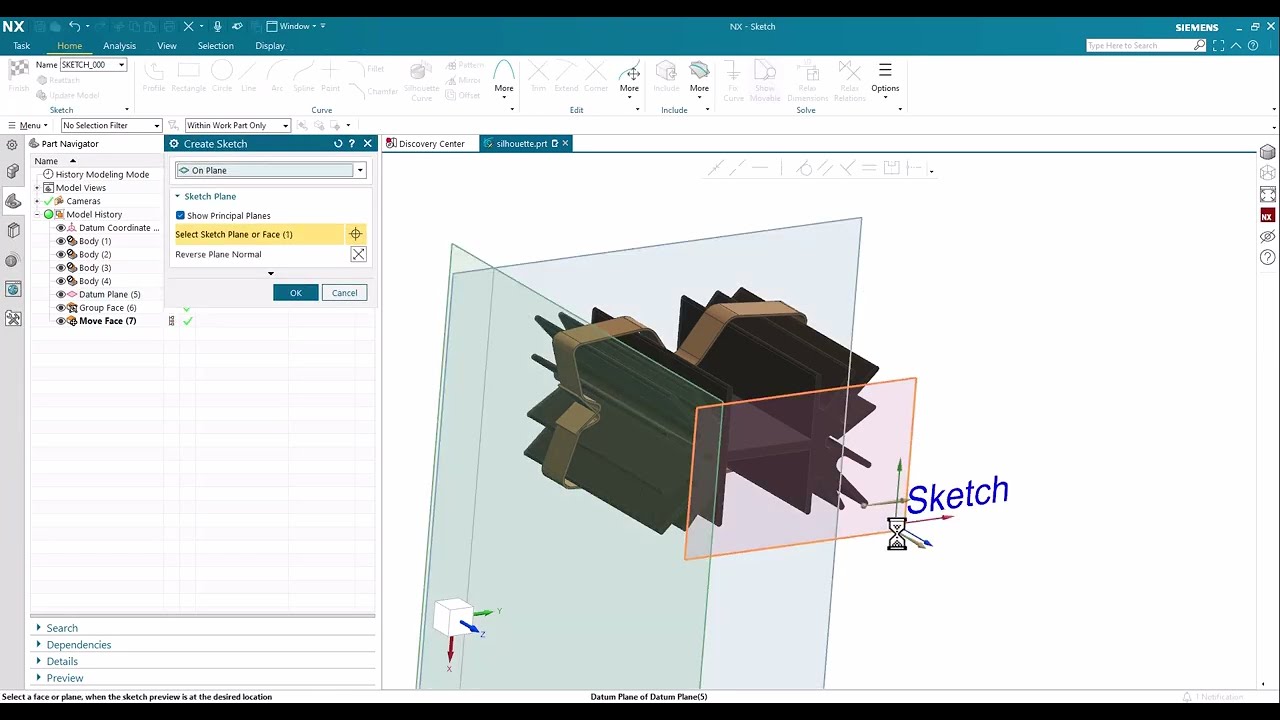Click the help question icon on right bar

pos(1268,258)
